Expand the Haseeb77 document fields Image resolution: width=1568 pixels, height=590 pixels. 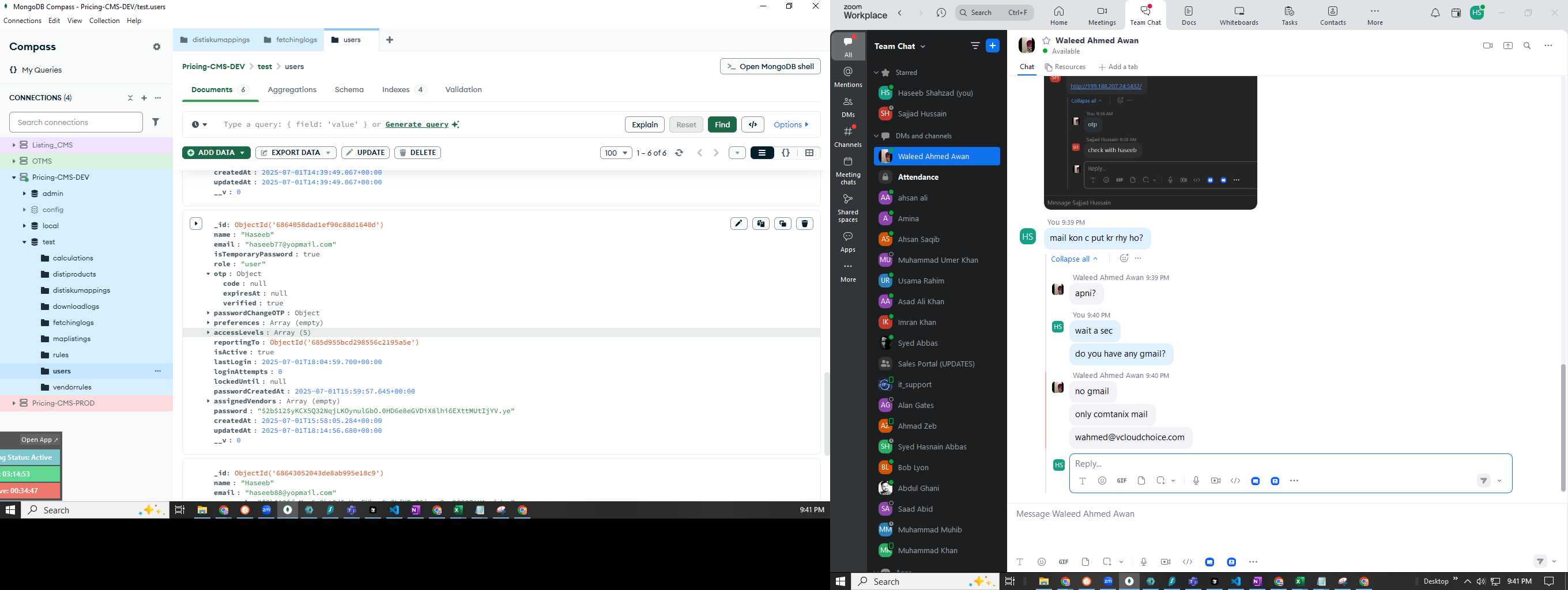[x=196, y=224]
